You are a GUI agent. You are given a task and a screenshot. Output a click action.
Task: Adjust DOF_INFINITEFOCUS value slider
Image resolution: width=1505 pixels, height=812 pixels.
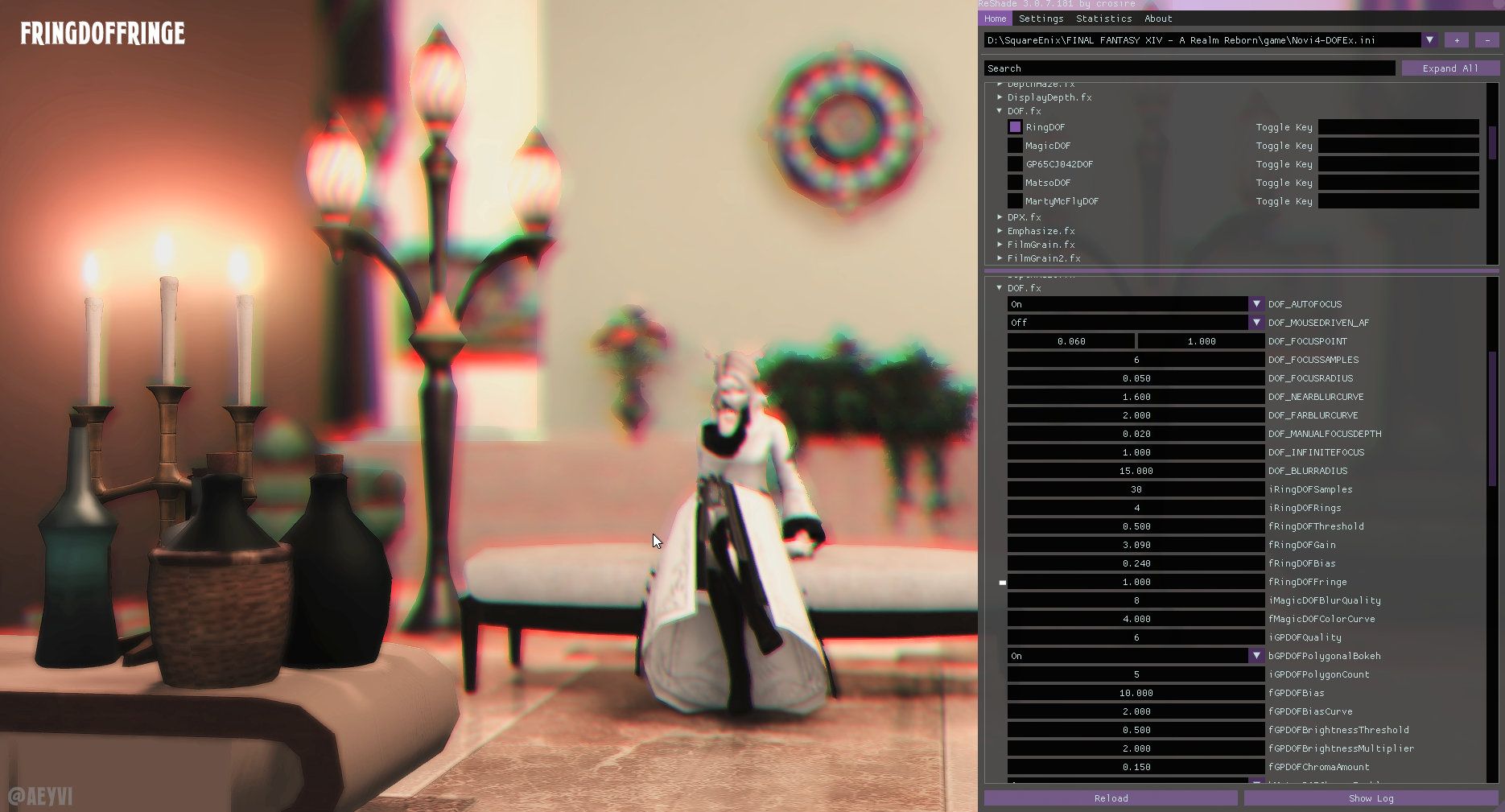pos(1136,452)
